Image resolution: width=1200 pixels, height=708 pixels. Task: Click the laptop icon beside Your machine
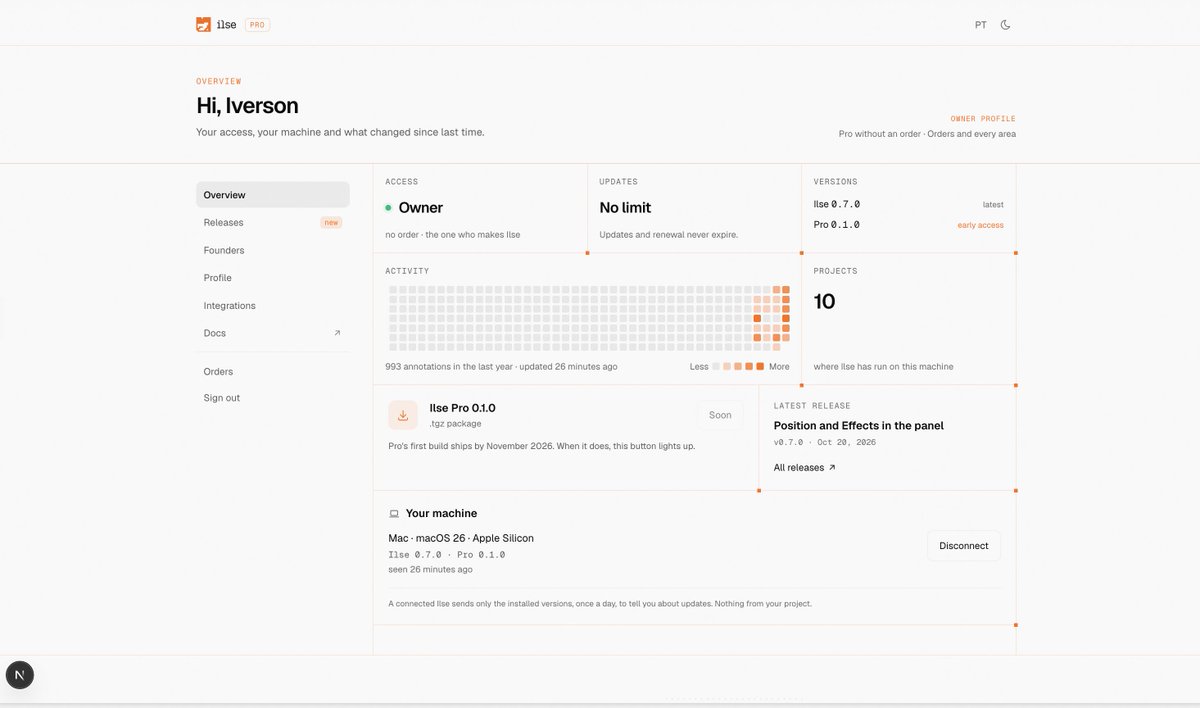[394, 514]
